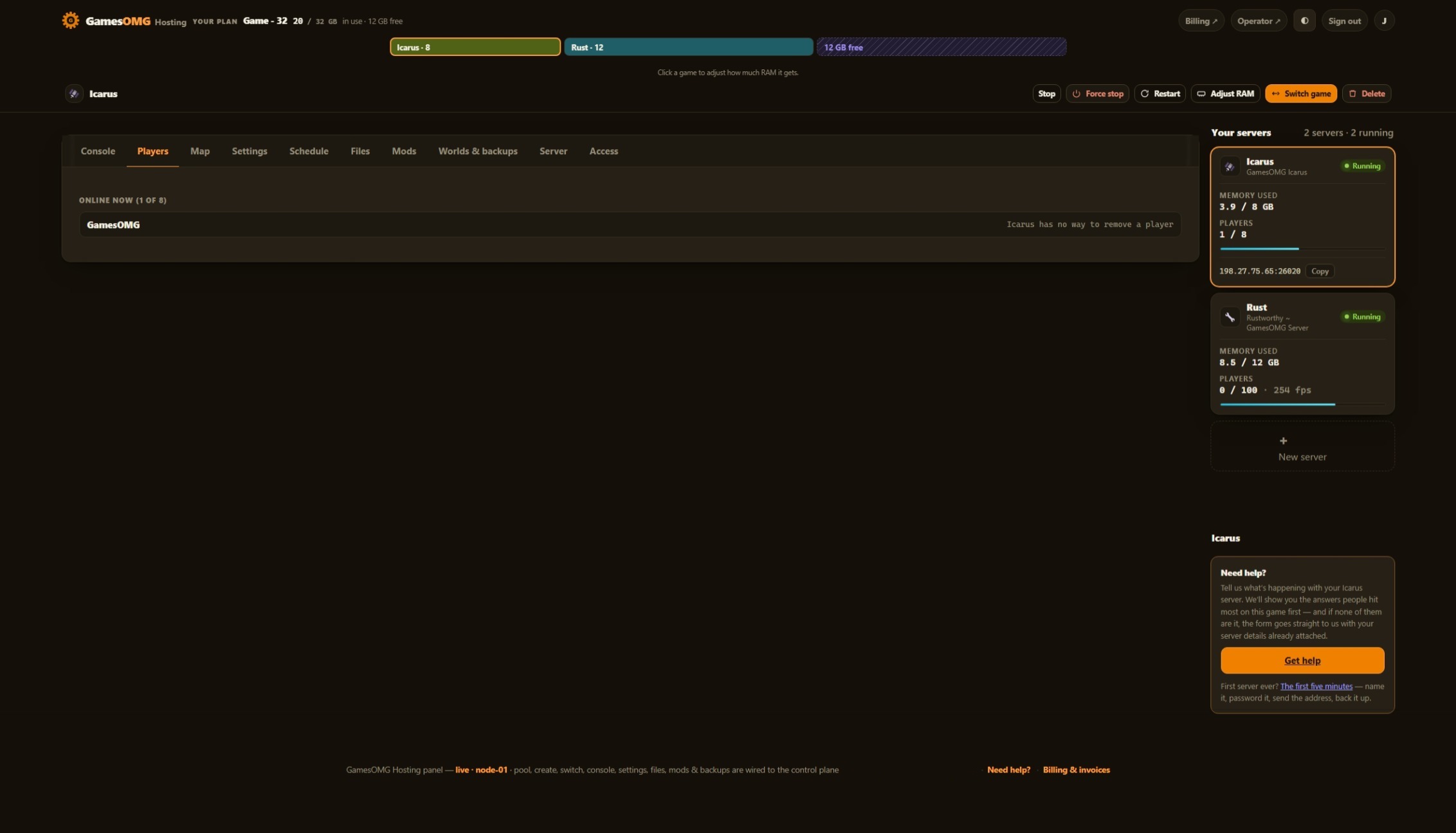Open Adjust RAM dialog

[x=1225, y=93]
